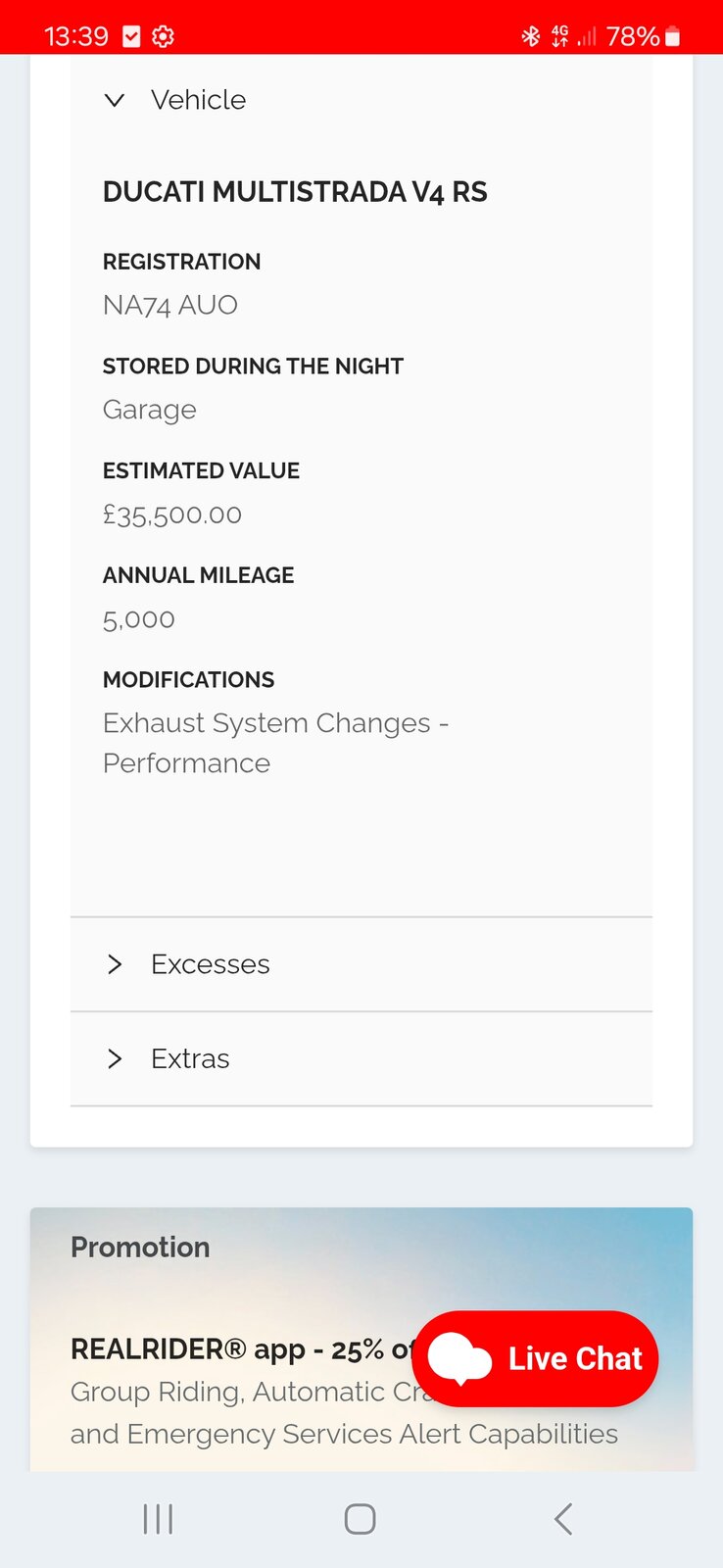Select the Extras section label
The width and height of the screenshot is (723, 1568).
190,1058
